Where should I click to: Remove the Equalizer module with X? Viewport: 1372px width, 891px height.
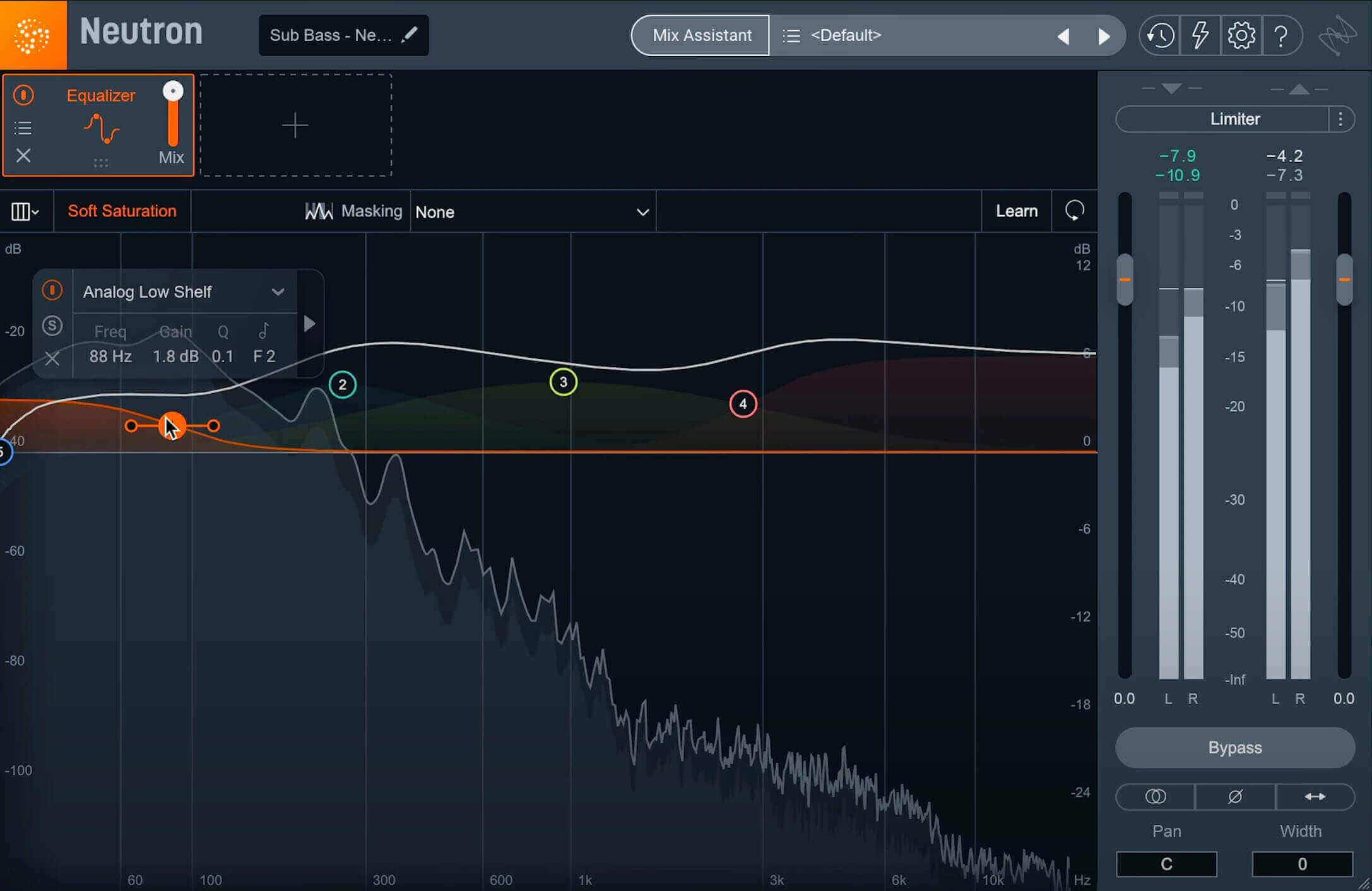pos(23,155)
